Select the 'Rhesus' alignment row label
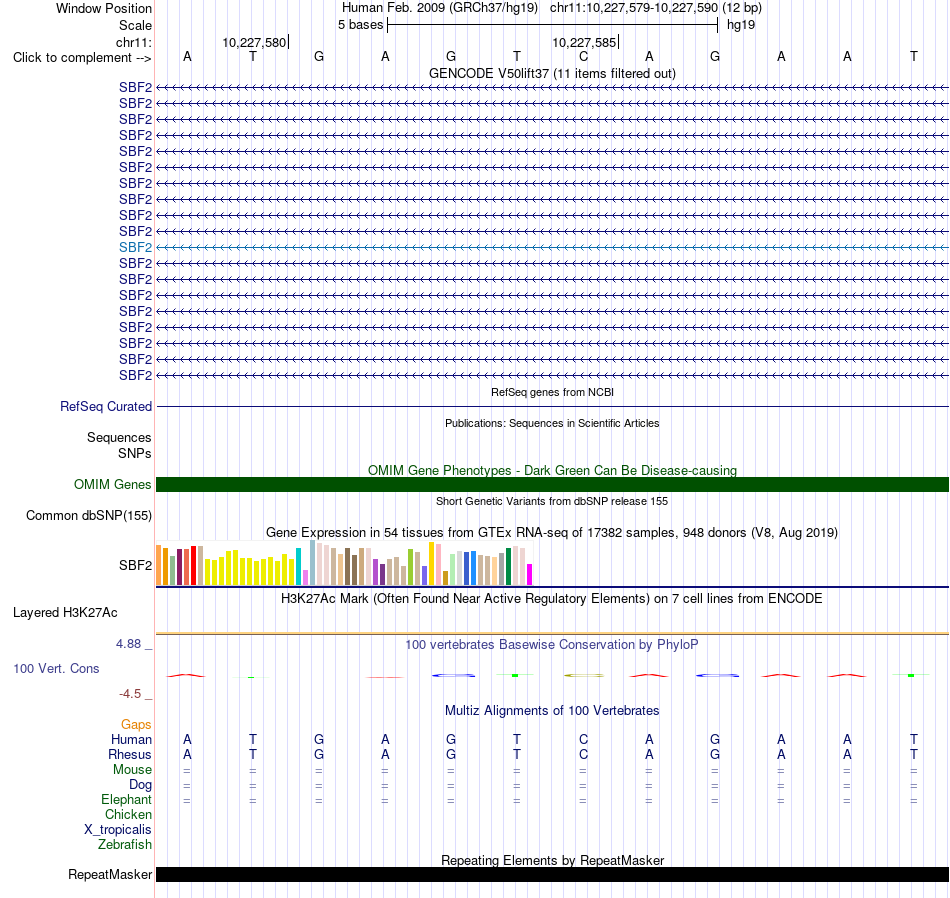 pyautogui.click(x=130, y=754)
